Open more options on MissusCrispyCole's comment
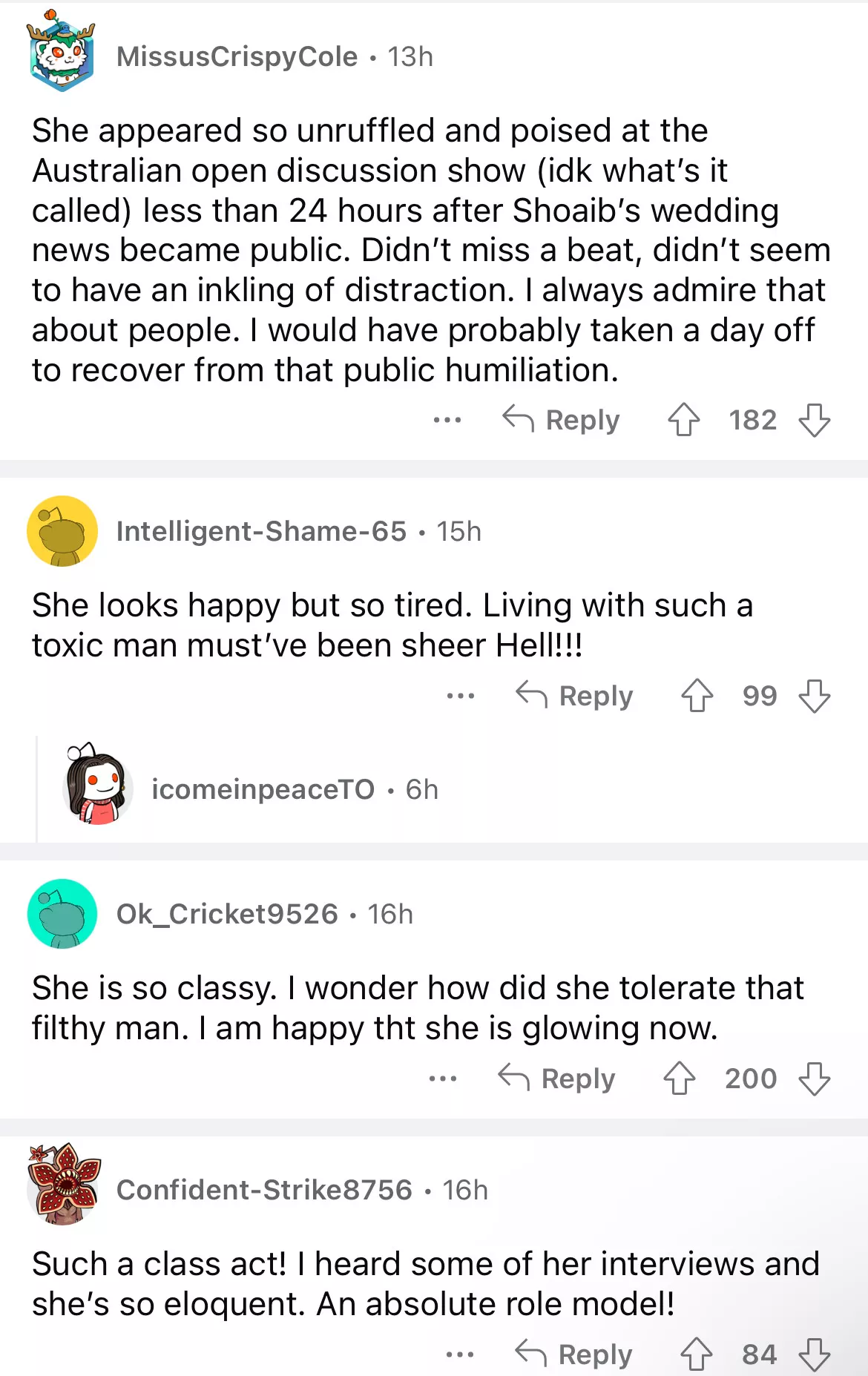Viewport: 868px width, 1376px height. pos(447,420)
